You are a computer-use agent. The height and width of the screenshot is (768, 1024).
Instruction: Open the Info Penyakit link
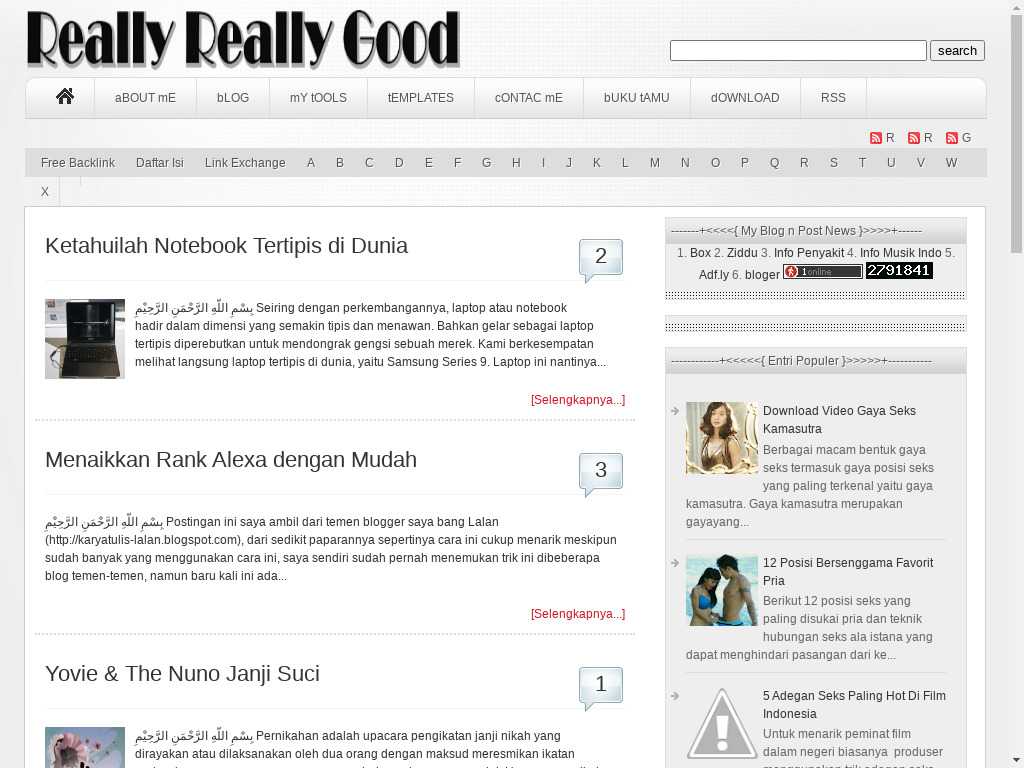pyautogui.click(x=809, y=253)
